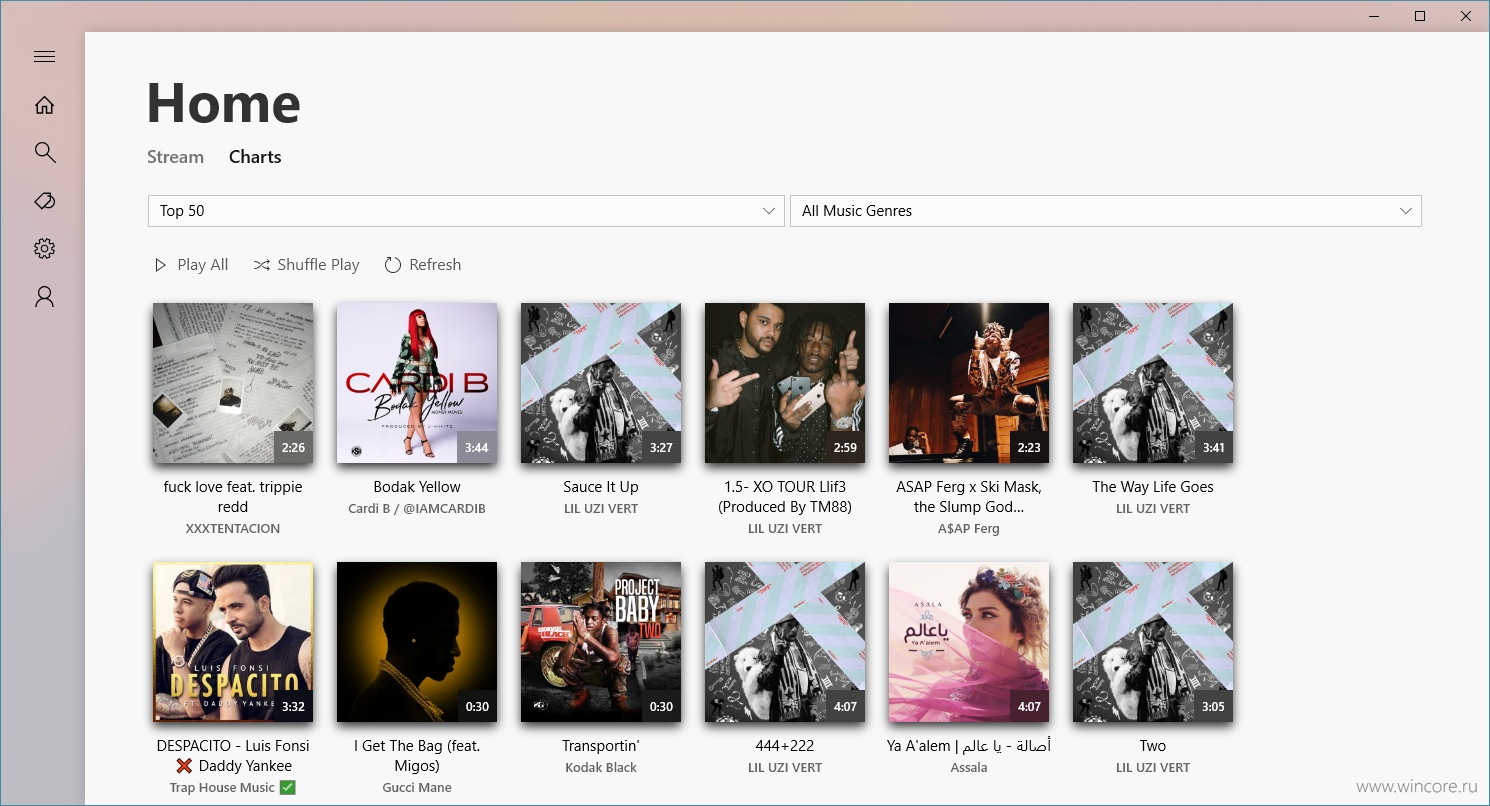This screenshot has height=806, width=1490.
Task: Open Search from the sidebar
Action: (44, 152)
